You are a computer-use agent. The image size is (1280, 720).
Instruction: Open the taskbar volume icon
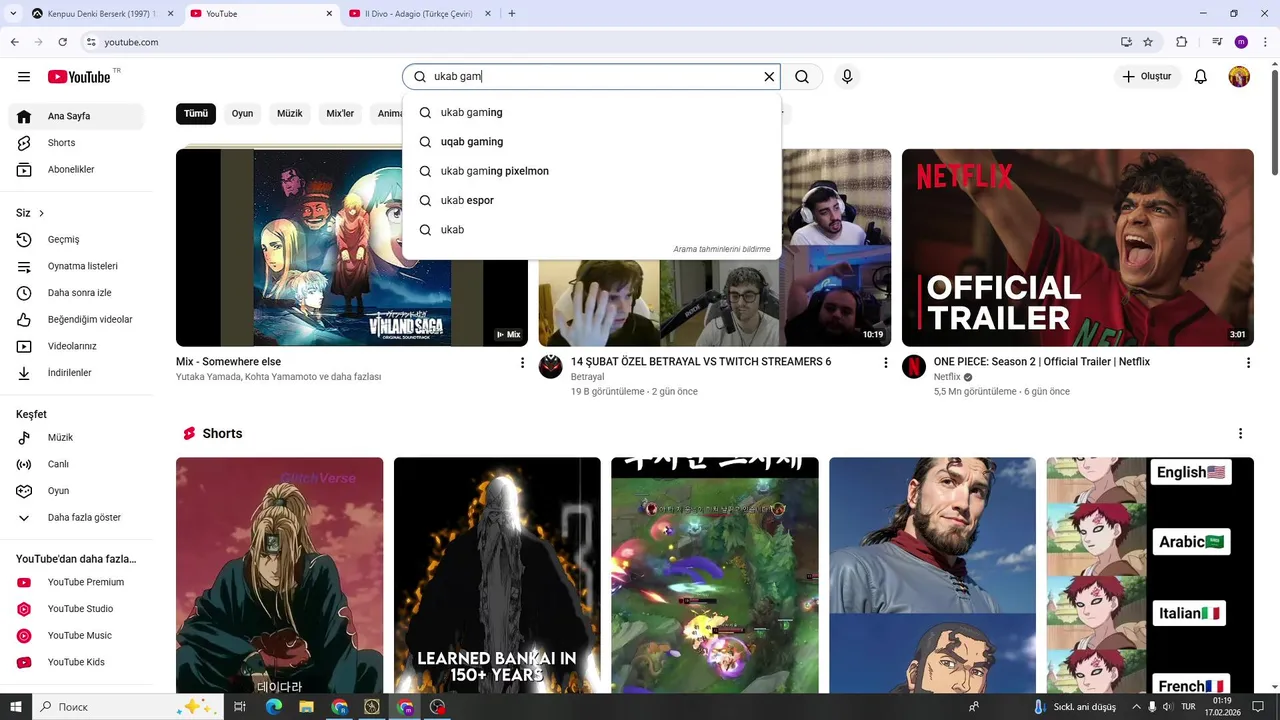(x=1169, y=707)
